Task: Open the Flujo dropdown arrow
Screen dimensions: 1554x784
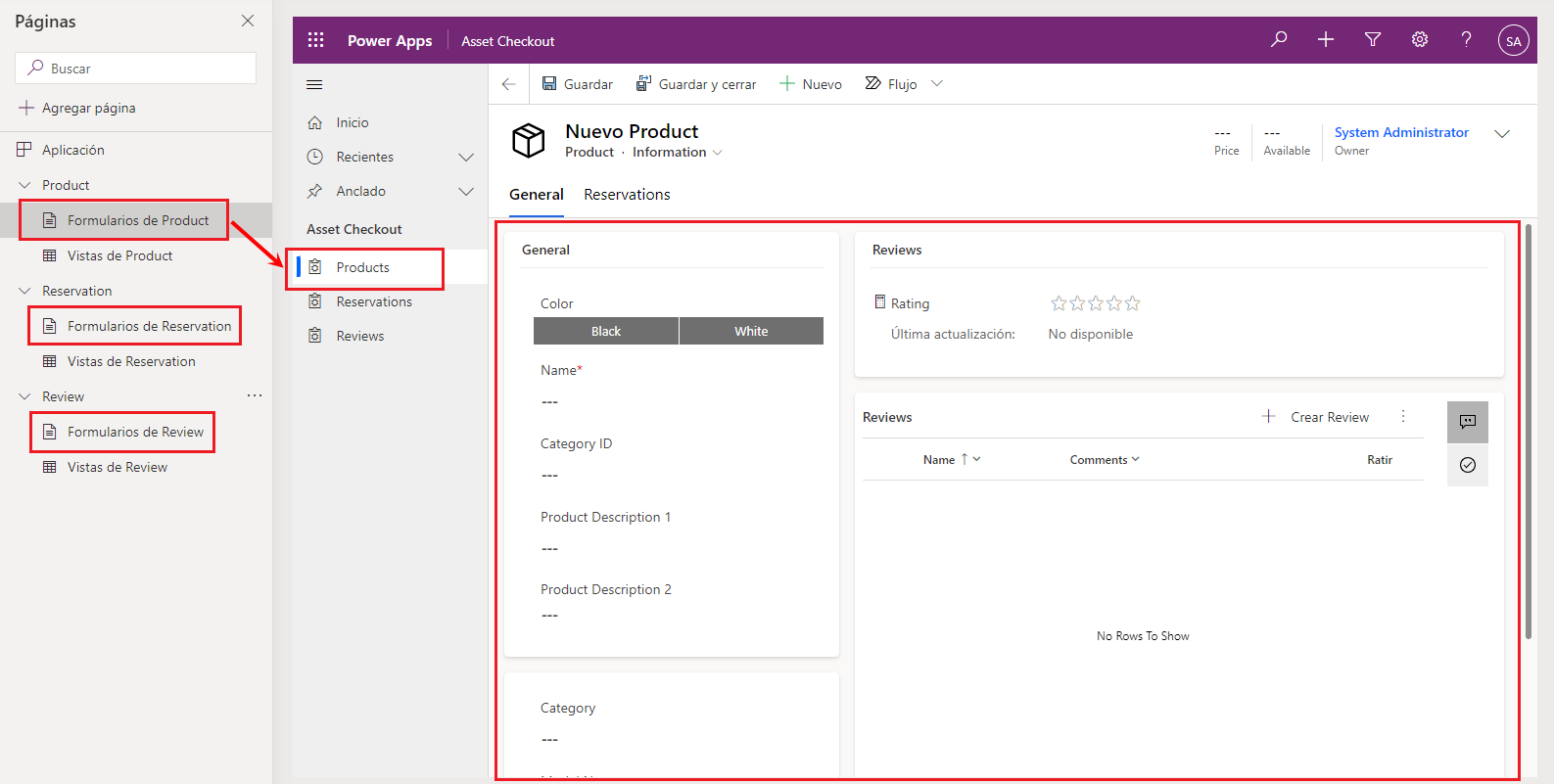Action: pyautogui.click(x=937, y=84)
